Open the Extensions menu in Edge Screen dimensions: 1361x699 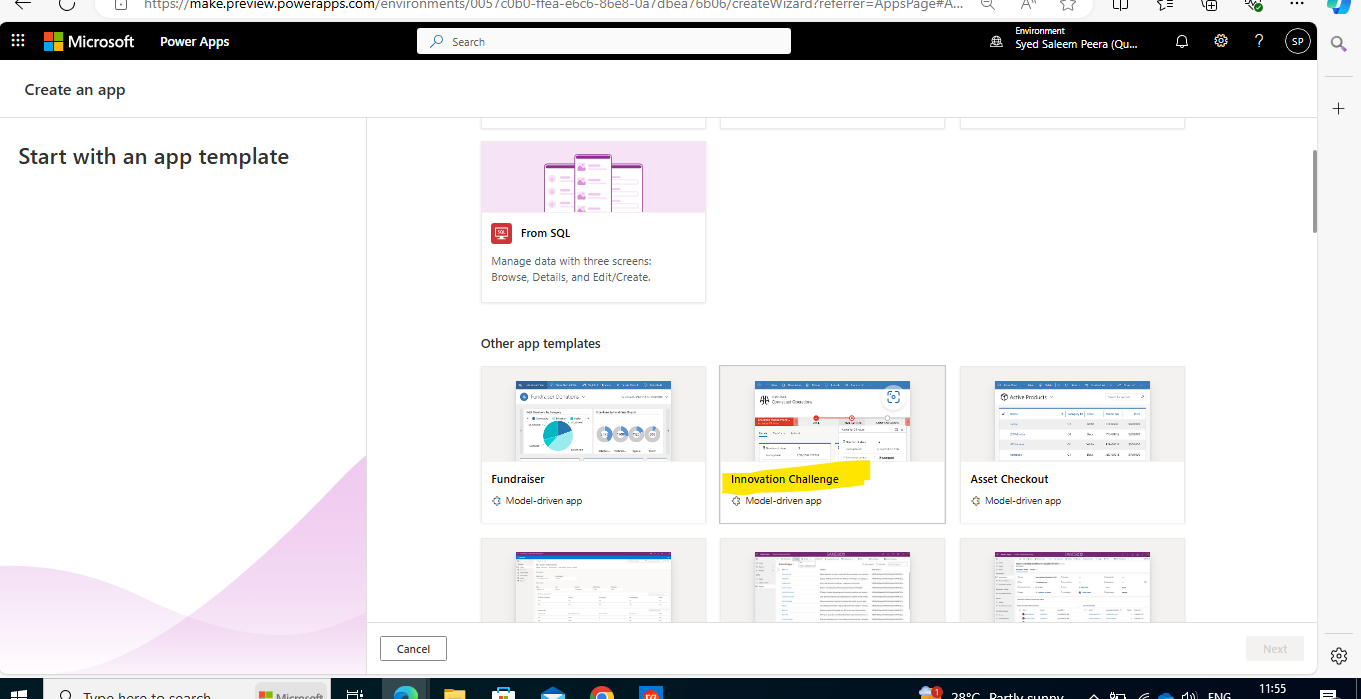1209,6
